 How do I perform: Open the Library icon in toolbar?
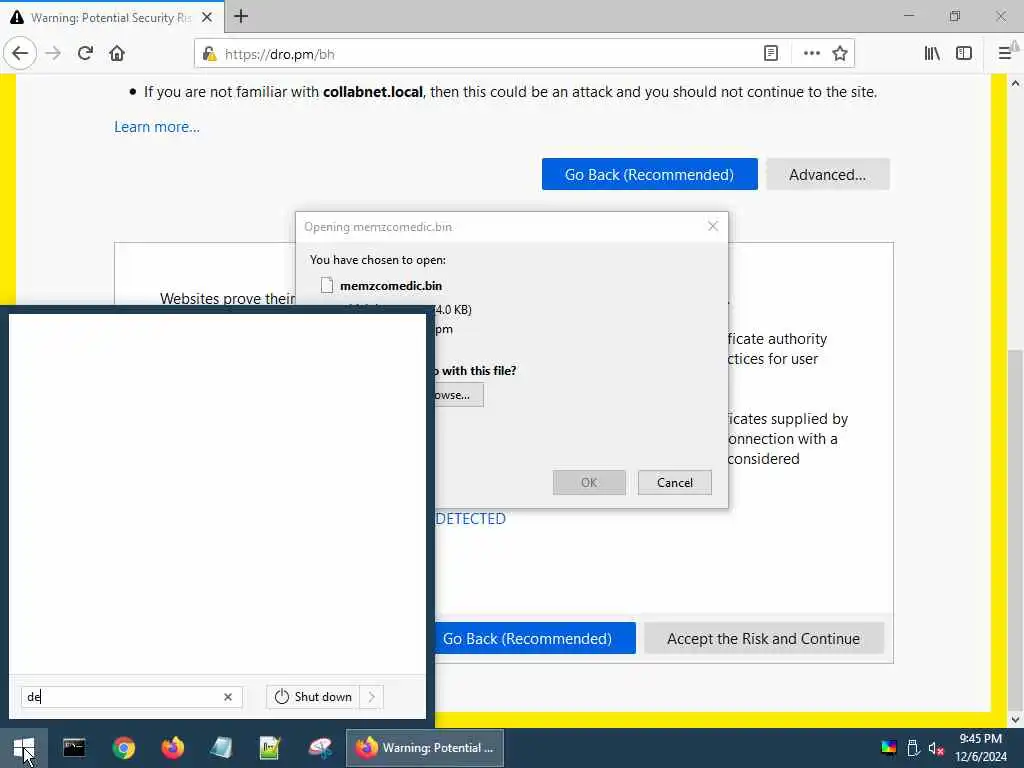pos(932,54)
